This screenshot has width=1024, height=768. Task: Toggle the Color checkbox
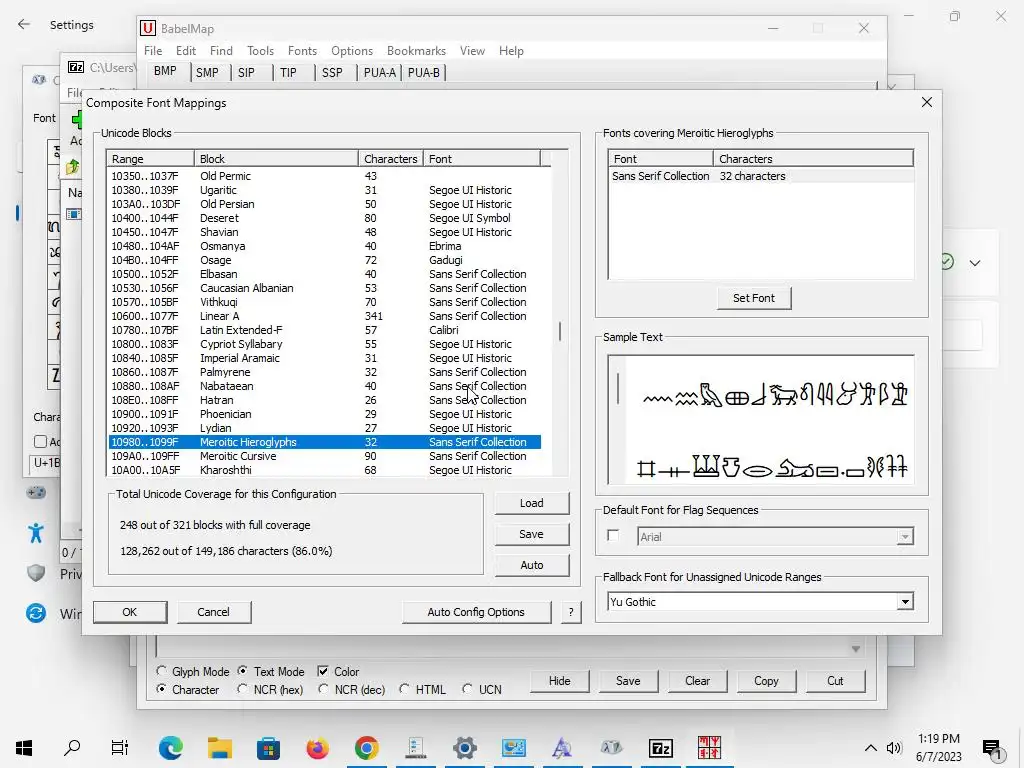pyautogui.click(x=323, y=671)
